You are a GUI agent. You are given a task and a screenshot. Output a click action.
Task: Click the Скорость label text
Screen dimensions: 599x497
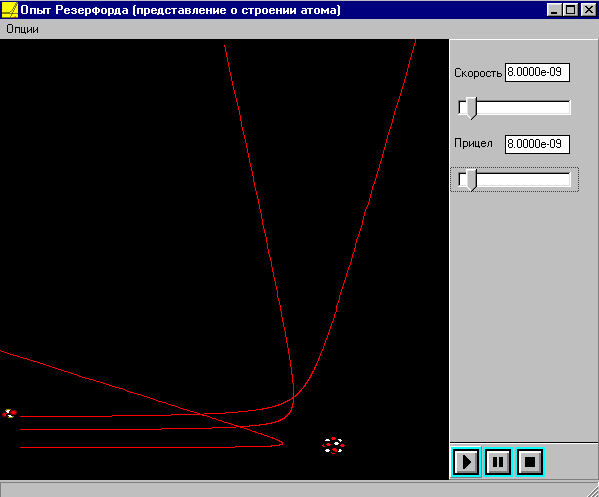click(478, 73)
